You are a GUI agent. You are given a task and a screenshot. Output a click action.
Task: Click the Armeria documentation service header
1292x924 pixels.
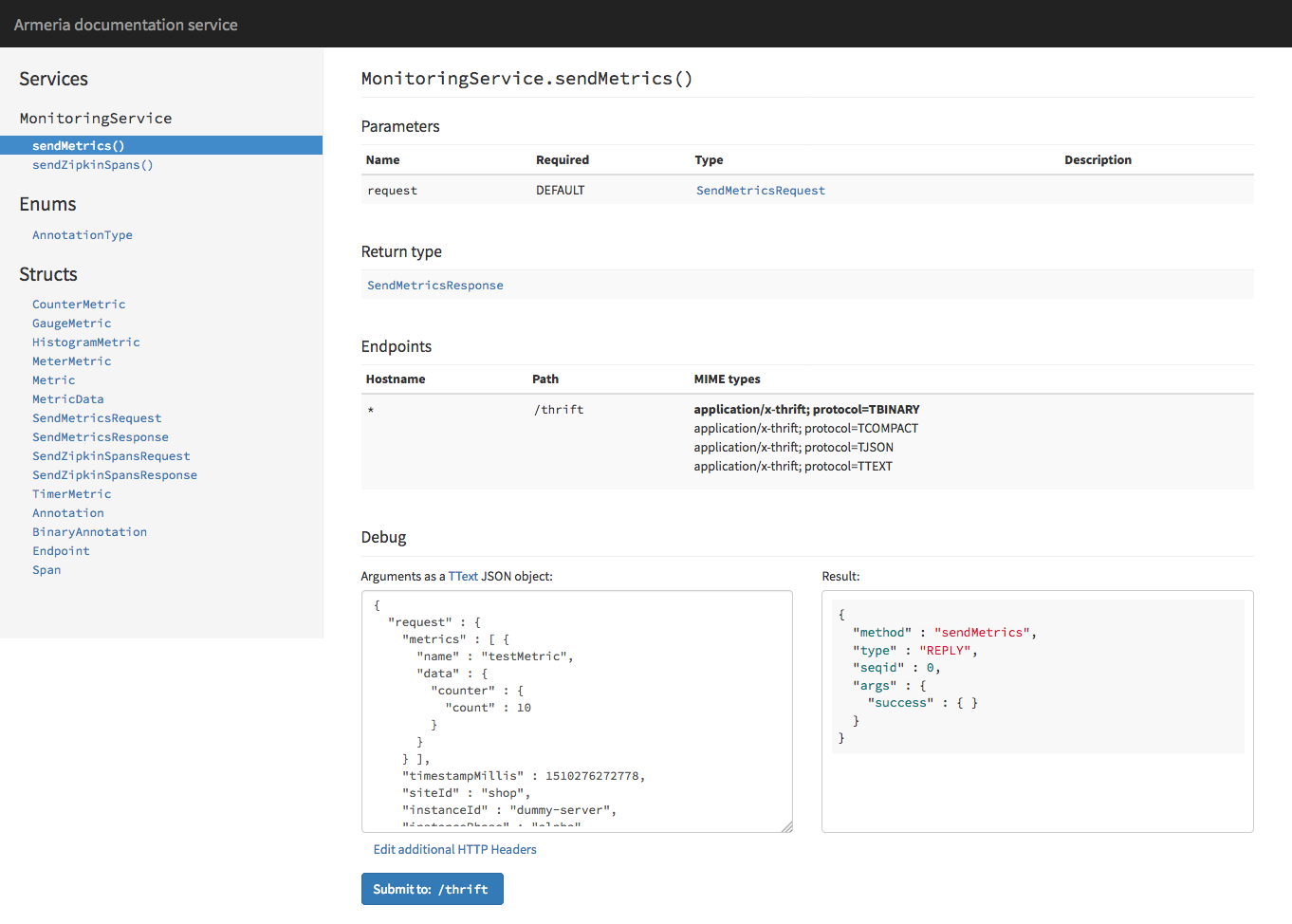pyautogui.click(x=125, y=25)
